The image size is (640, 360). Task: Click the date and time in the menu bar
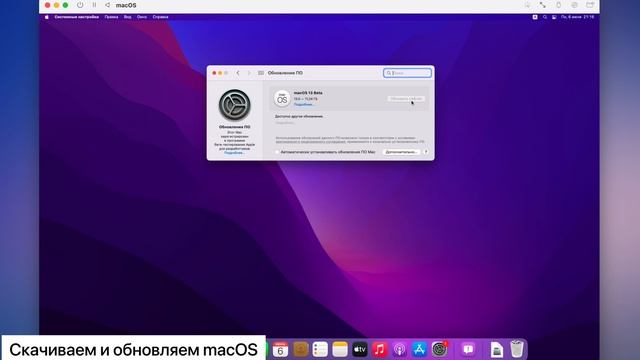578,17
